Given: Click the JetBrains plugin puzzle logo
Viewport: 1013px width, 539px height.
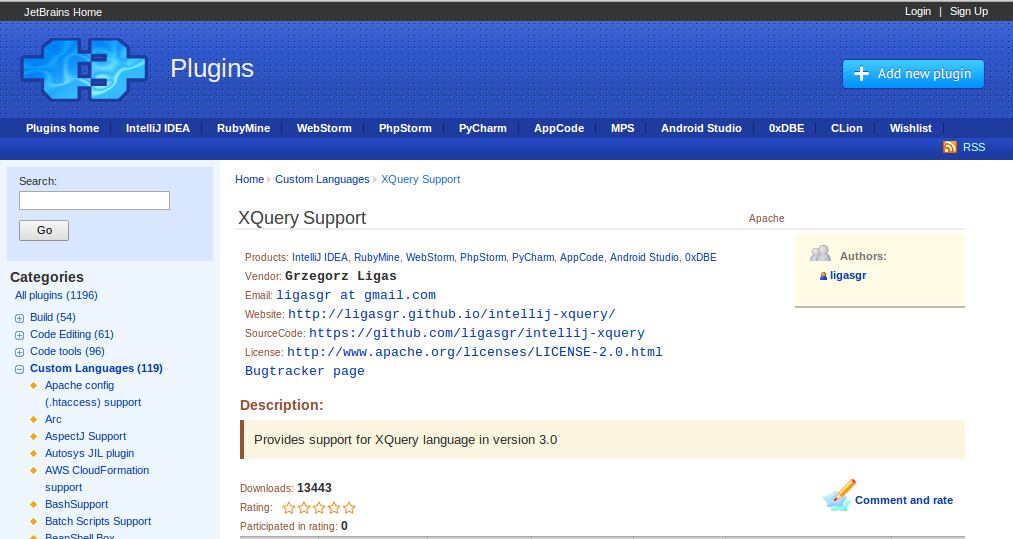Looking at the screenshot, I should tap(84, 69).
